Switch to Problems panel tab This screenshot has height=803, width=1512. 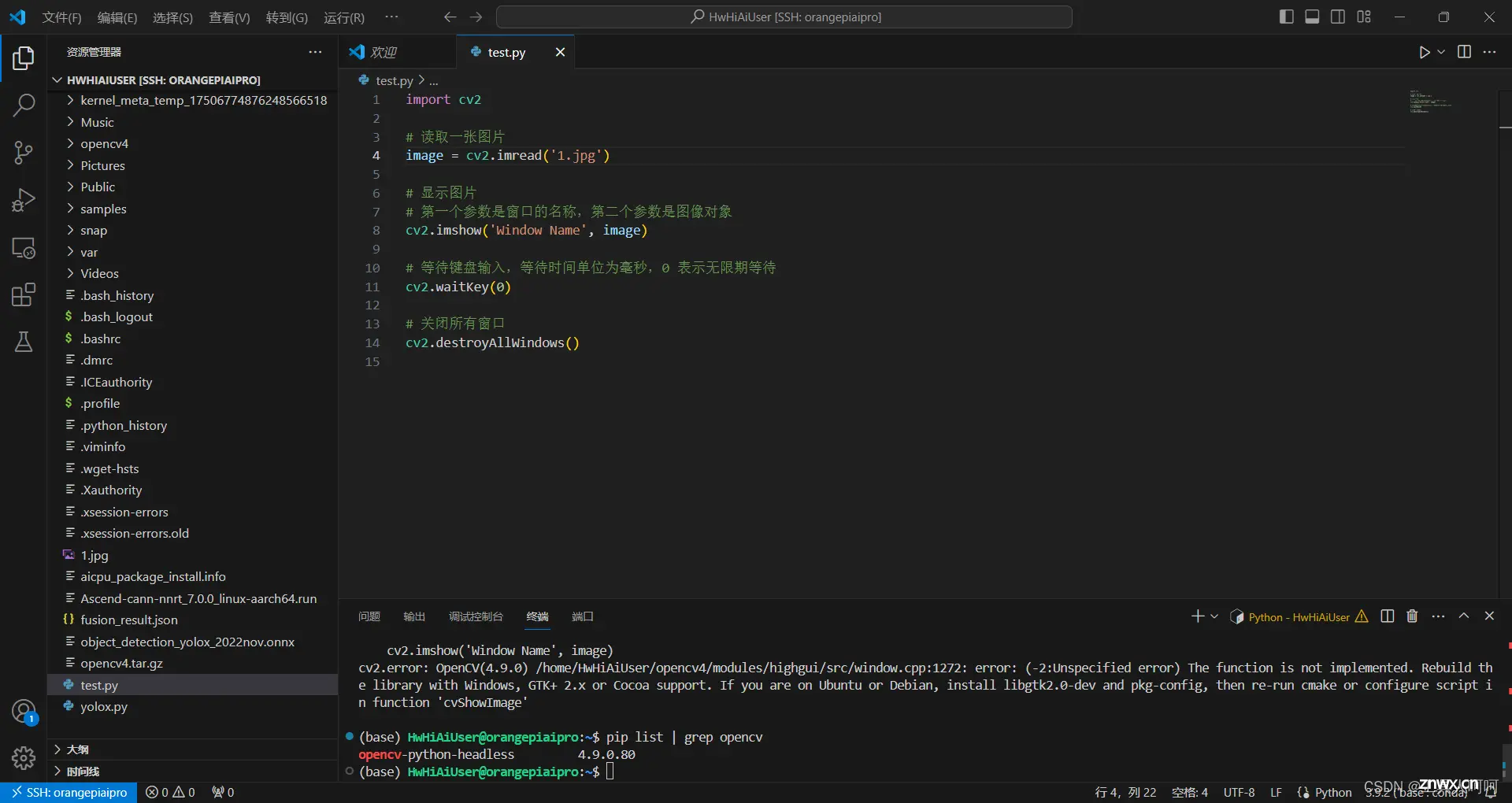[x=369, y=616]
